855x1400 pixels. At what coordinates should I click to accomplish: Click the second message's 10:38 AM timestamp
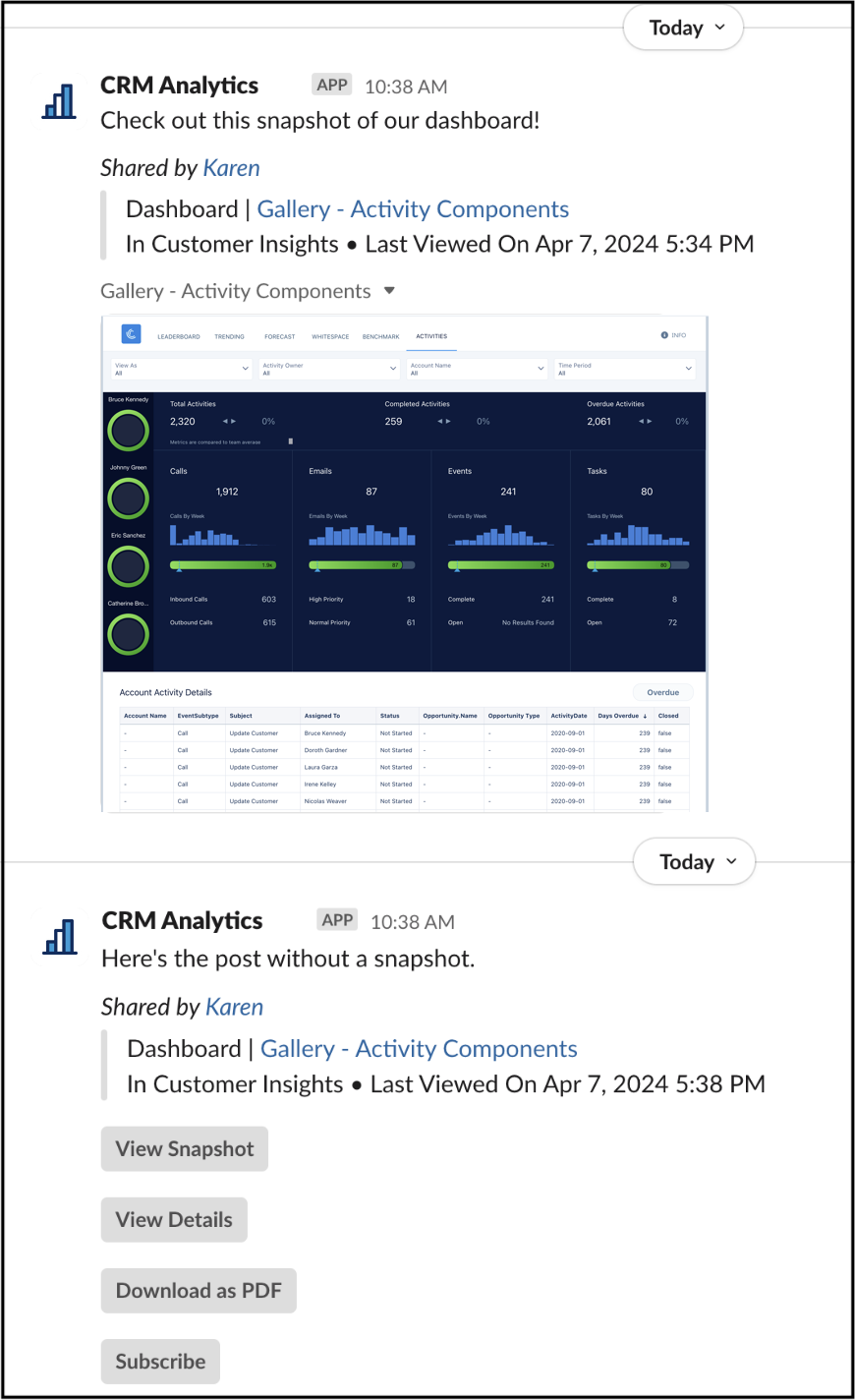click(413, 922)
